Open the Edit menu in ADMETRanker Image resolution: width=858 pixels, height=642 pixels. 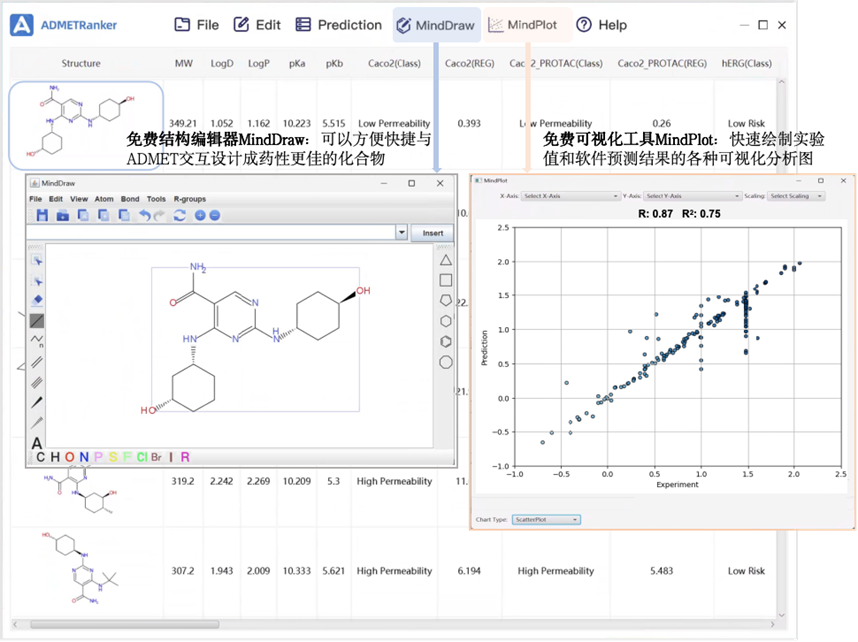tap(257, 25)
